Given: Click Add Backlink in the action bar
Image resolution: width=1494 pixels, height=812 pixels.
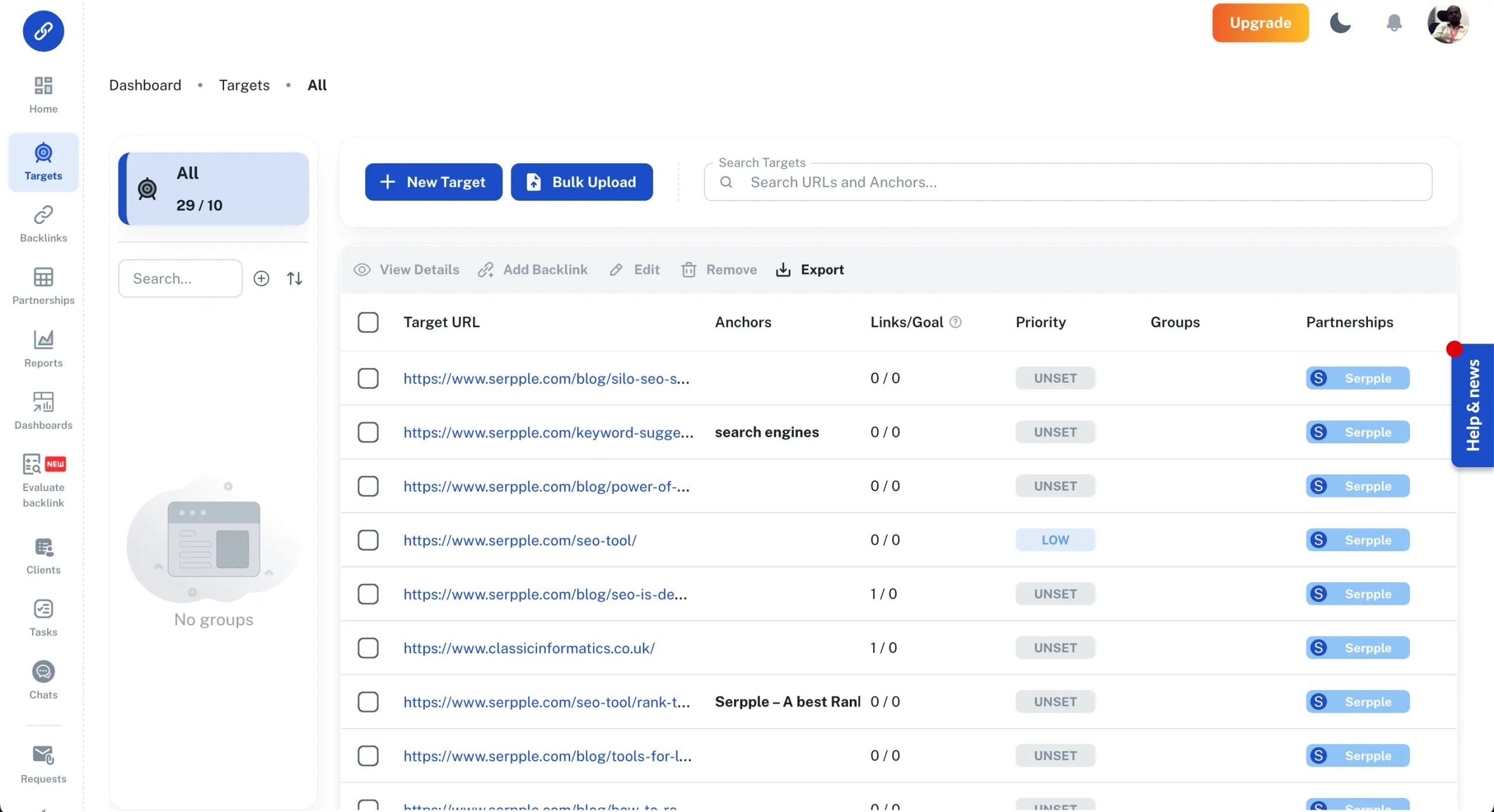Looking at the screenshot, I should click(x=532, y=269).
